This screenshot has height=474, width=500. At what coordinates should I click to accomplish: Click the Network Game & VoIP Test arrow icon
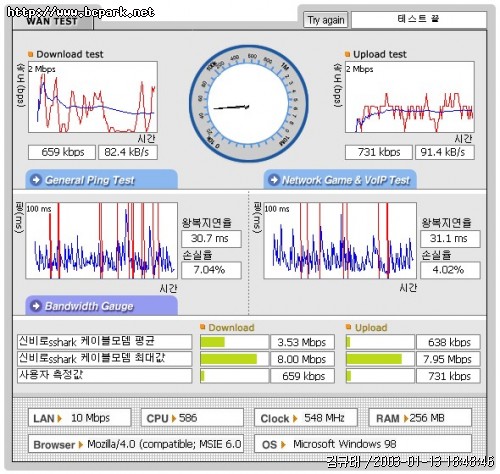click(274, 180)
